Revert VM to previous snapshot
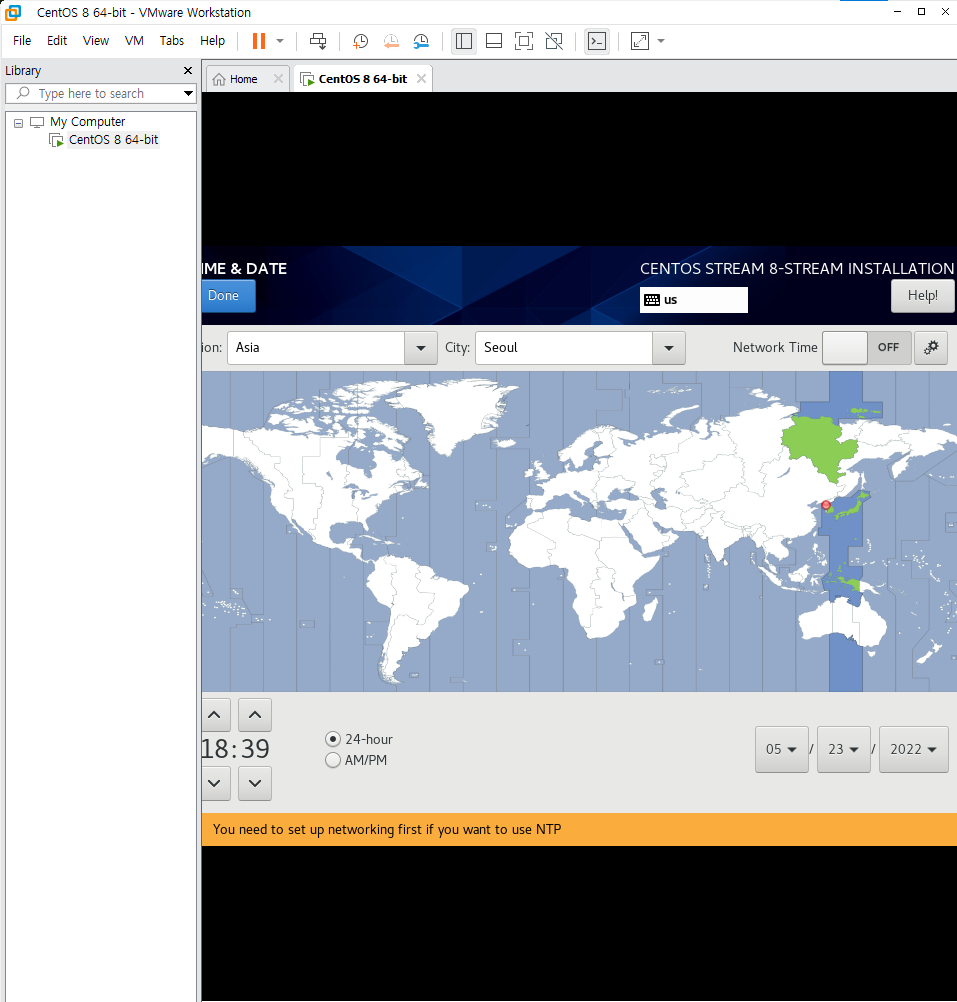The height and width of the screenshot is (1002, 957). pyautogui.click(x=391, y=41)
